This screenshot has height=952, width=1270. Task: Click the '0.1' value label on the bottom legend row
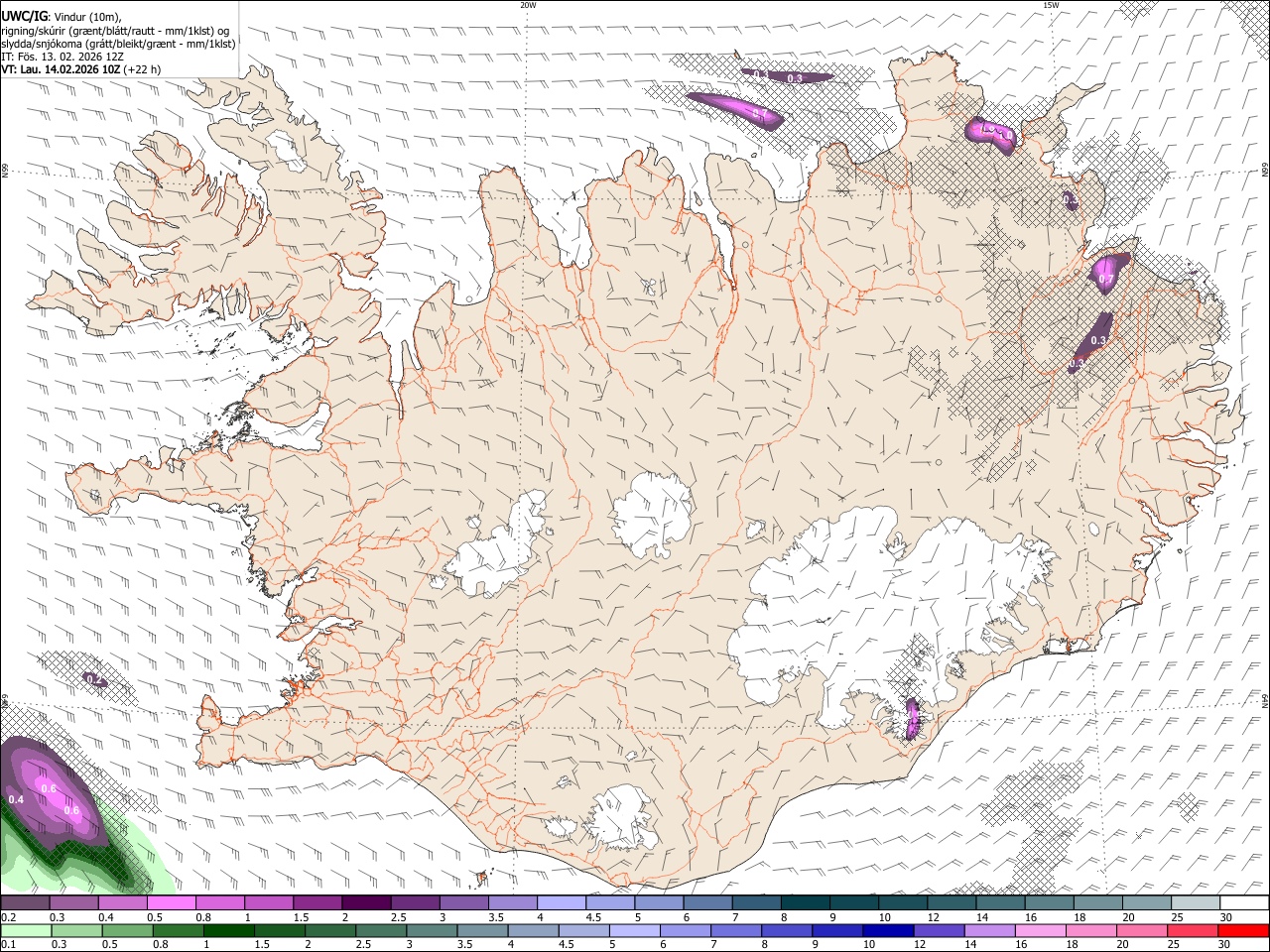coord(8,945)
